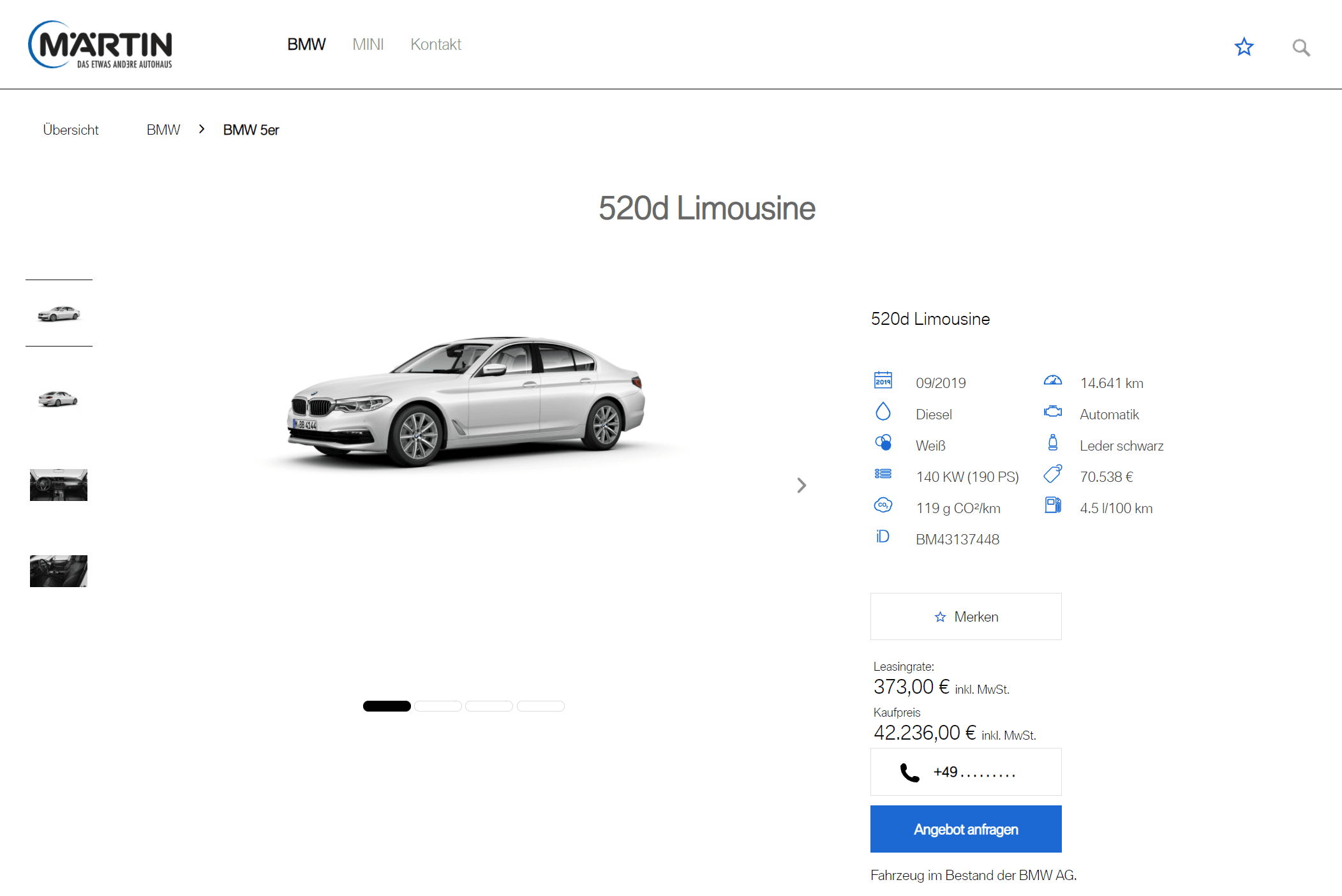The width and height of the screenshot is (1342, 896).
Task: Click the Merken button
Action: pos(965,616)
